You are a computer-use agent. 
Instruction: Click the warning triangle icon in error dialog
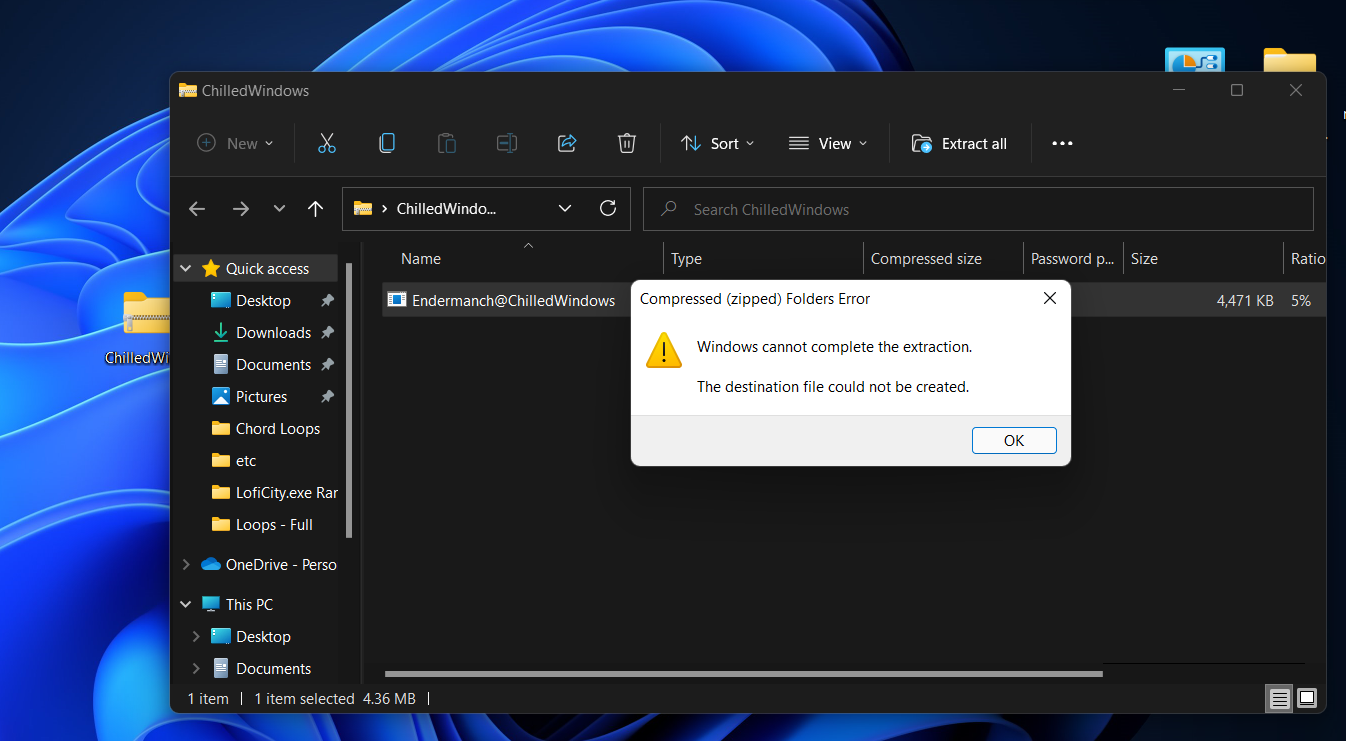664,350
